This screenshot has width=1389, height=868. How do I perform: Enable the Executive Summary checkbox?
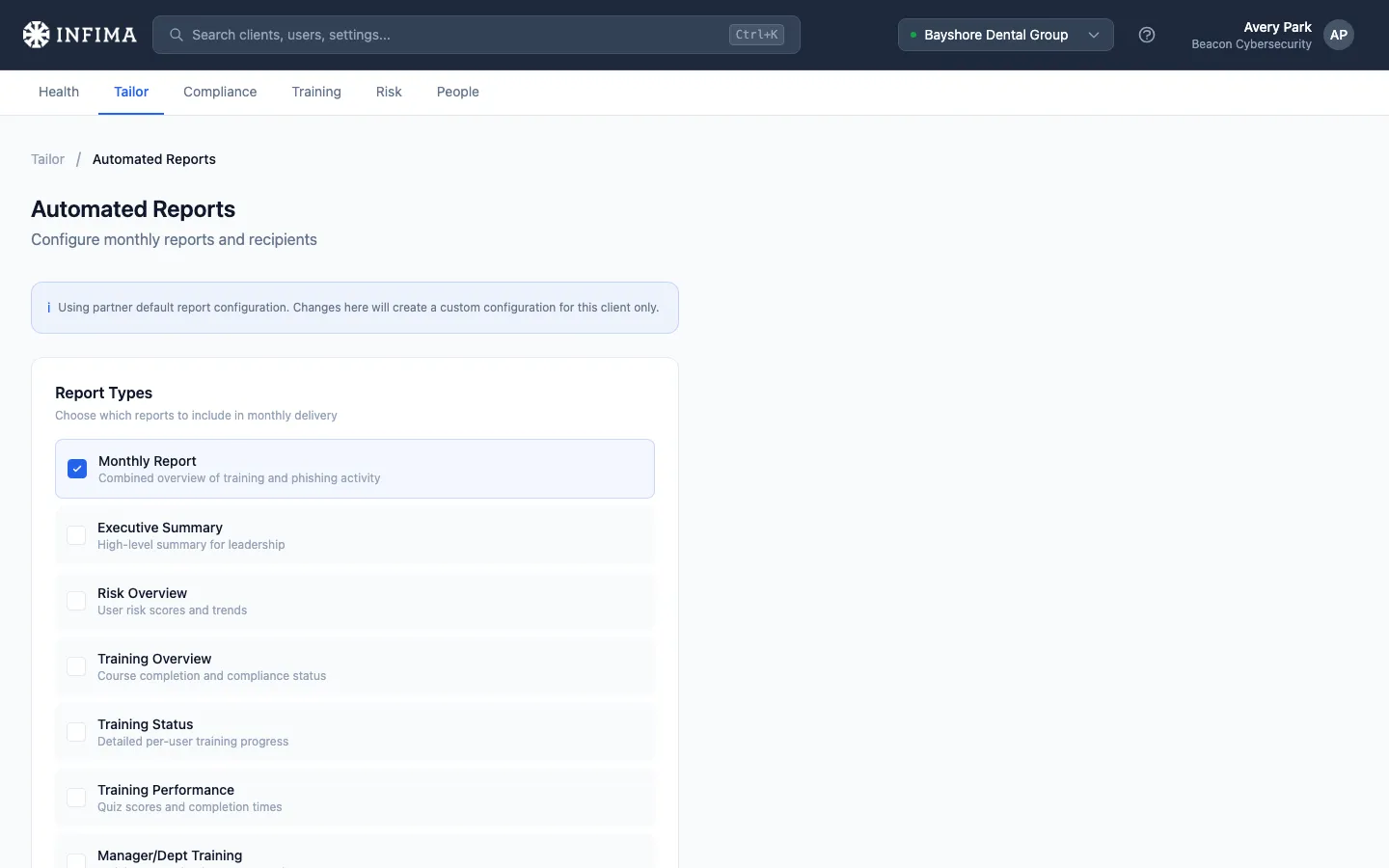[x=76, y=535]
